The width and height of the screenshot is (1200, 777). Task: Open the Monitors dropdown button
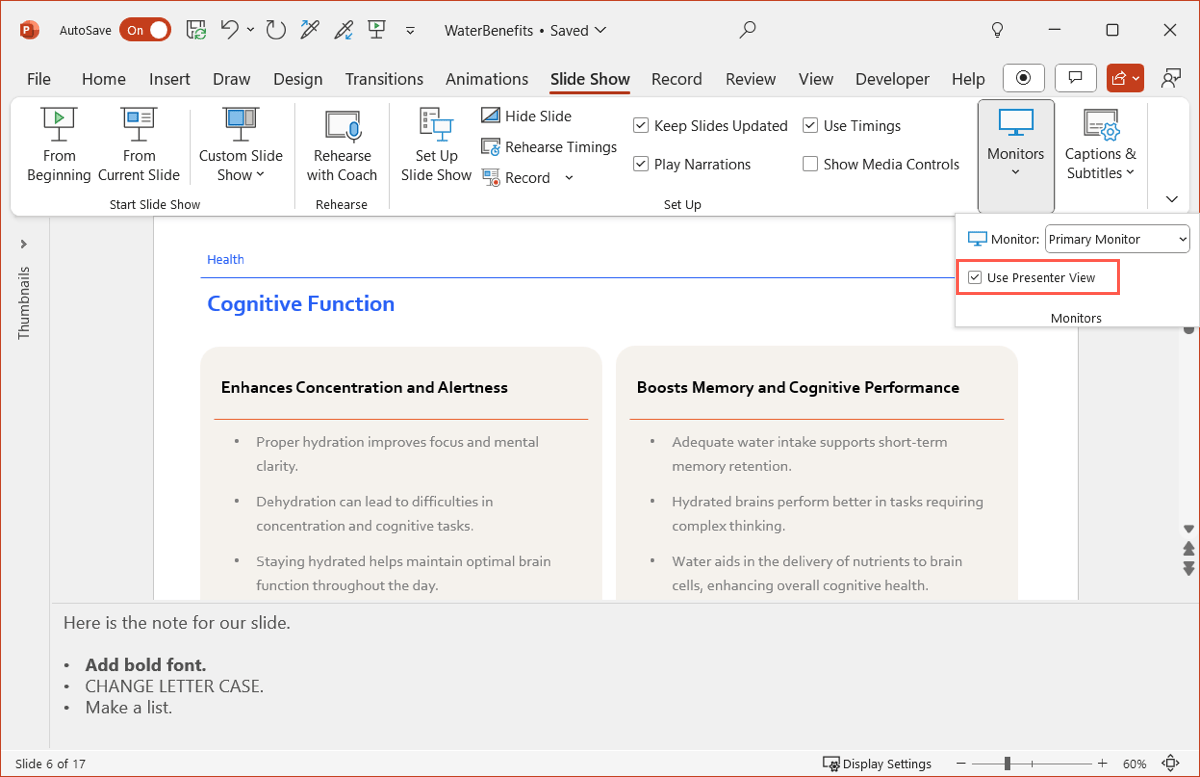pos(1016,154)
